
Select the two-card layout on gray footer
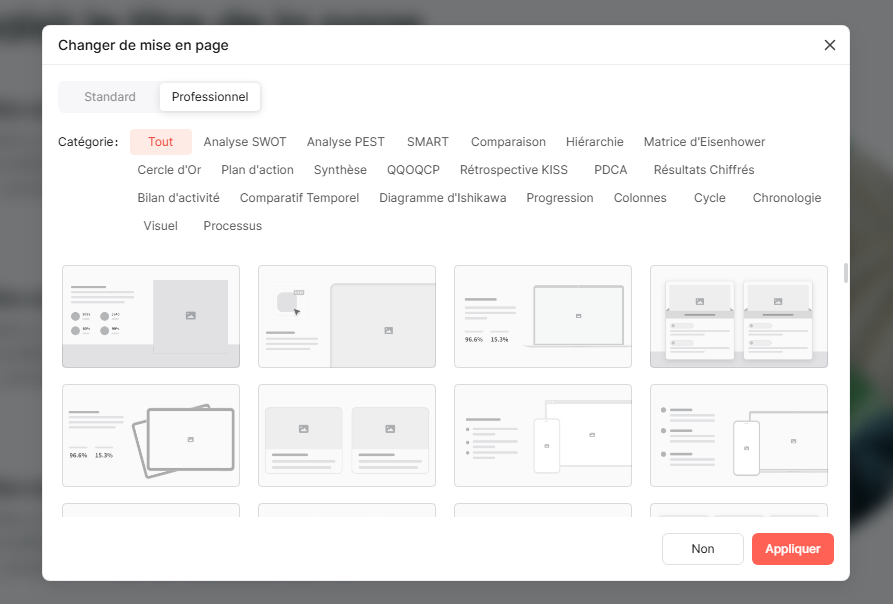tap(739, 317)
